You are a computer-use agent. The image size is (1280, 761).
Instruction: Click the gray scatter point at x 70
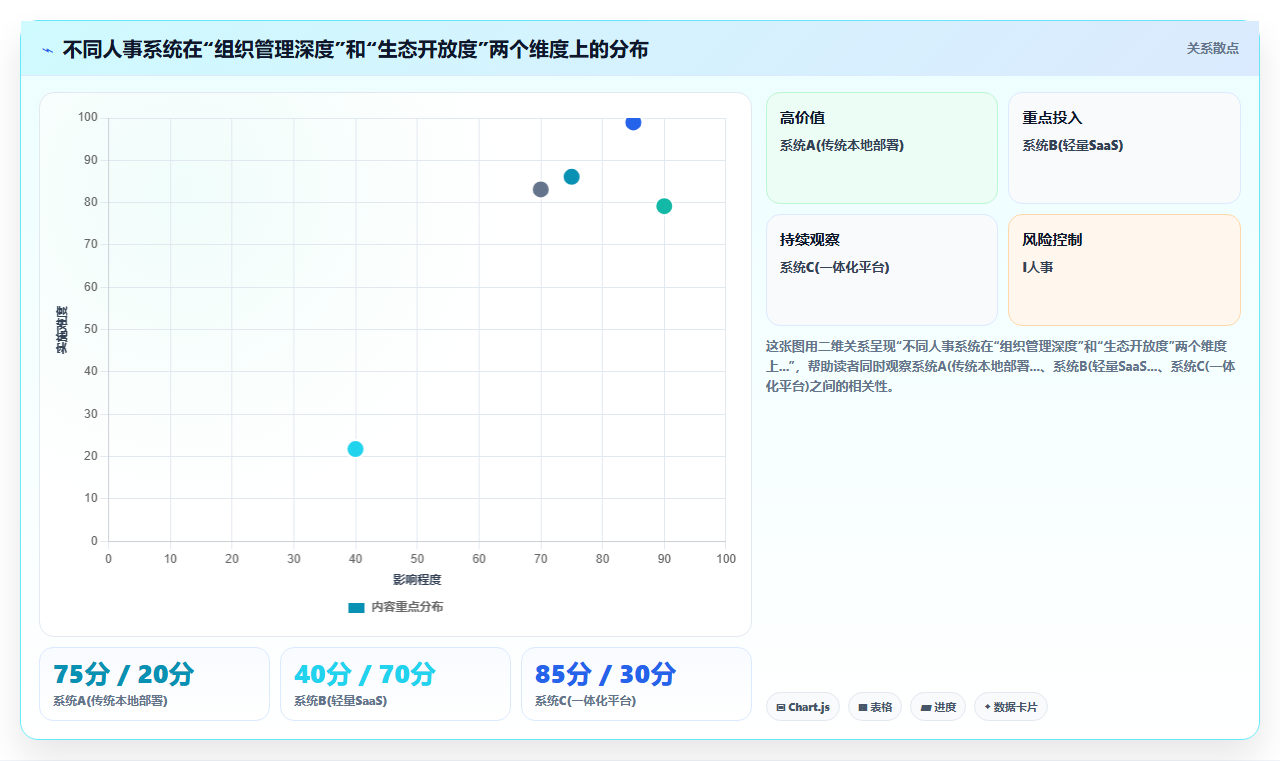[541, 189]
